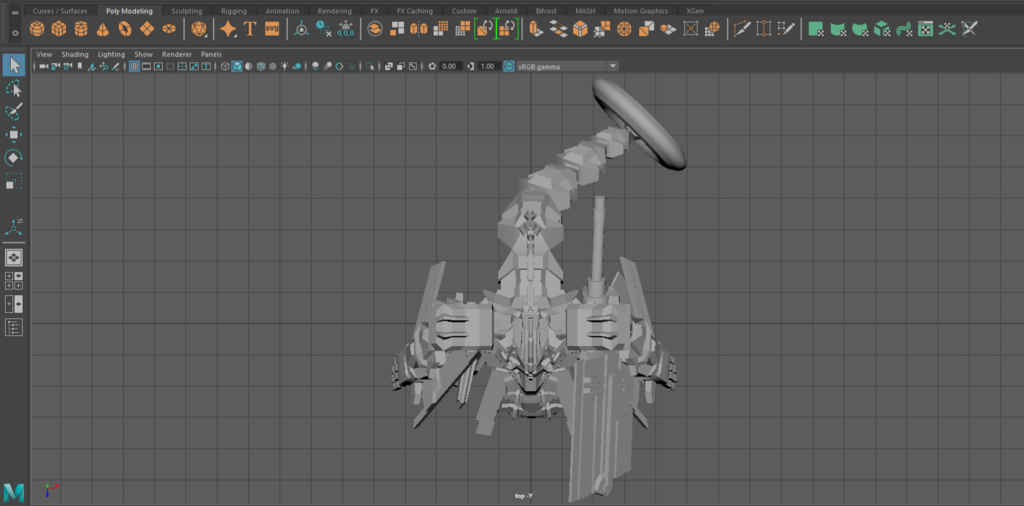Activate the Lasso Select tool

(x=14, y=89)
